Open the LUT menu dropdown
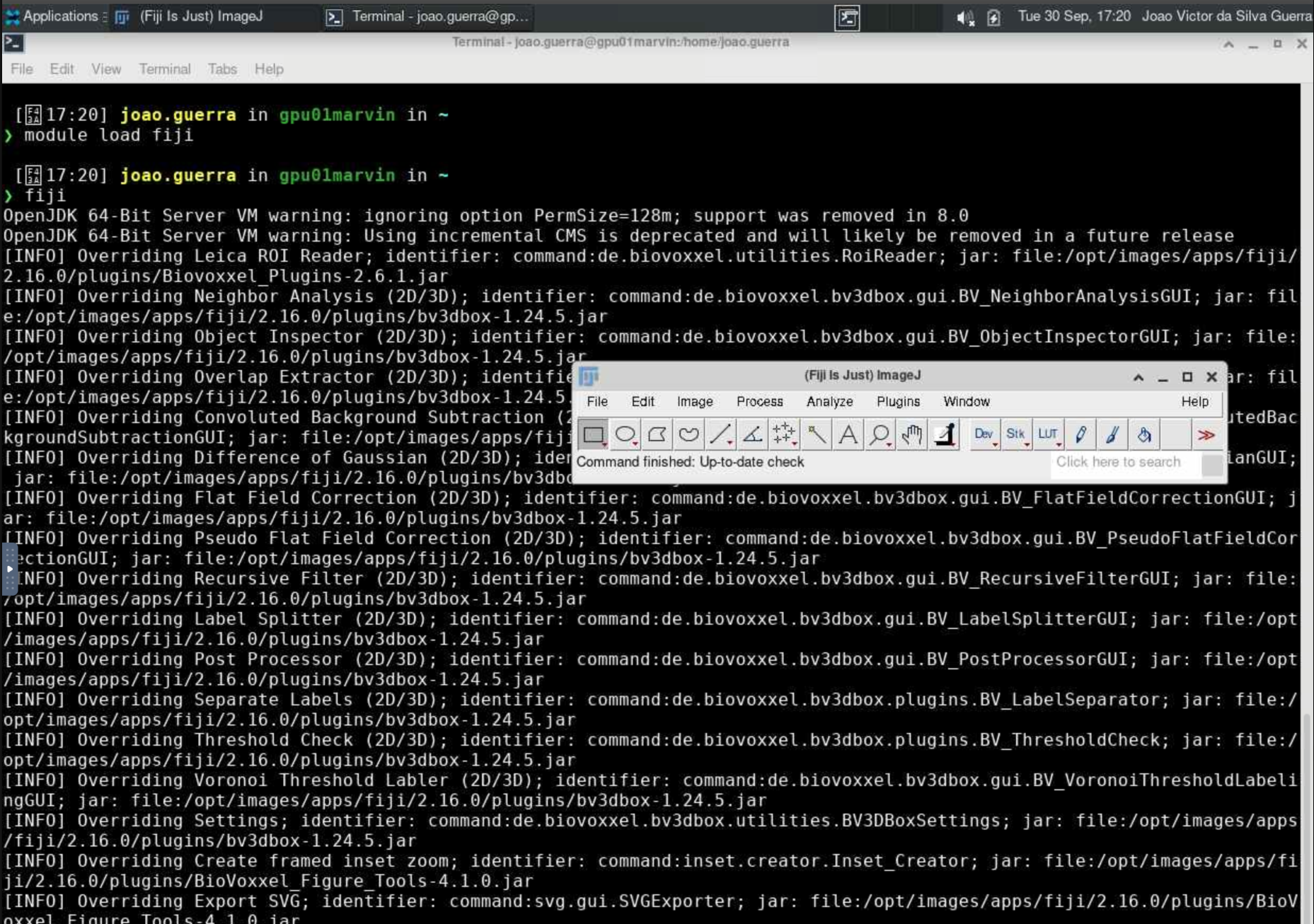The width and height of the screenshot is (1314, 924). [x=1048, y=434]
